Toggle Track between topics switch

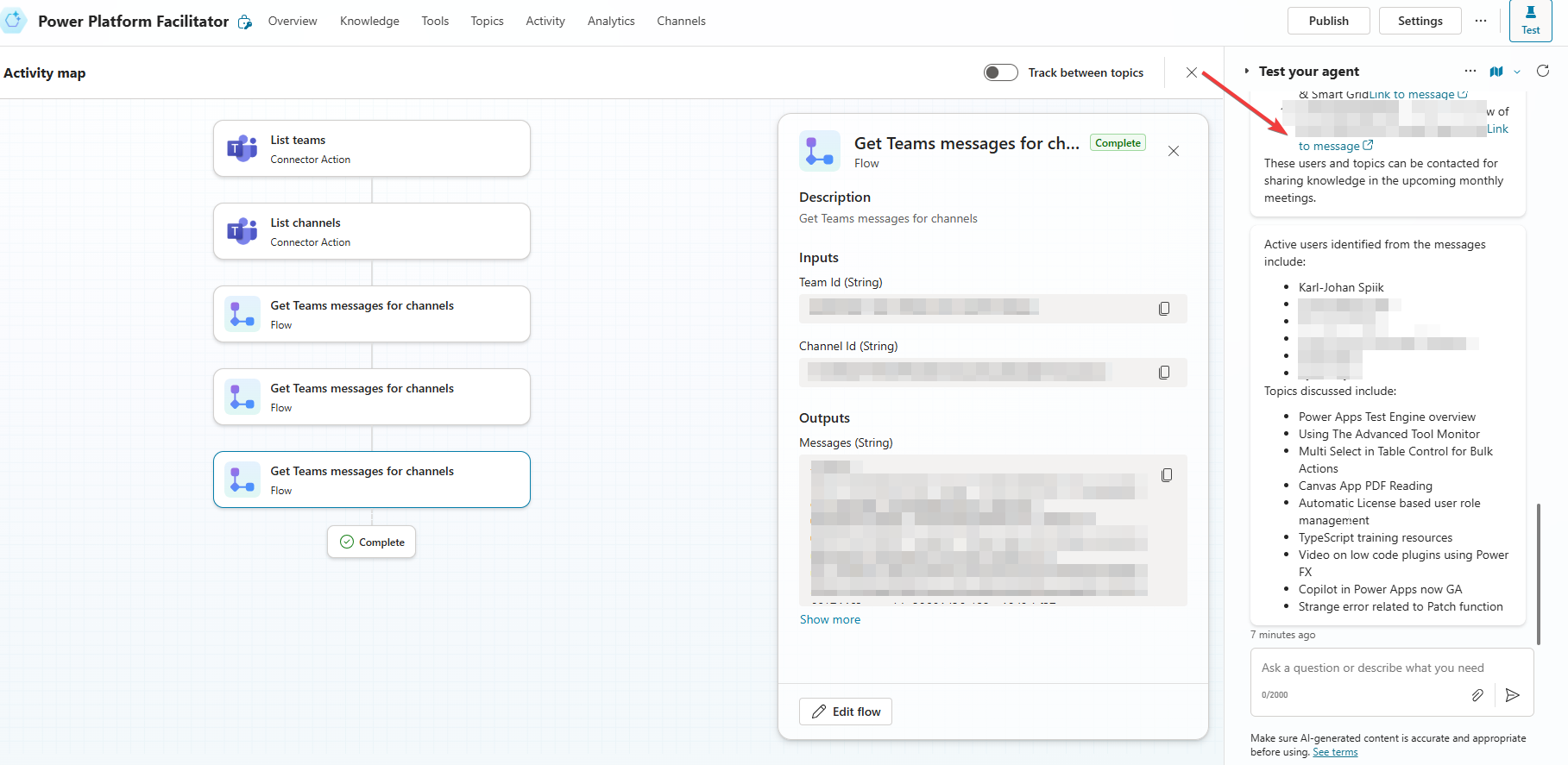[x=1000, y=72]
